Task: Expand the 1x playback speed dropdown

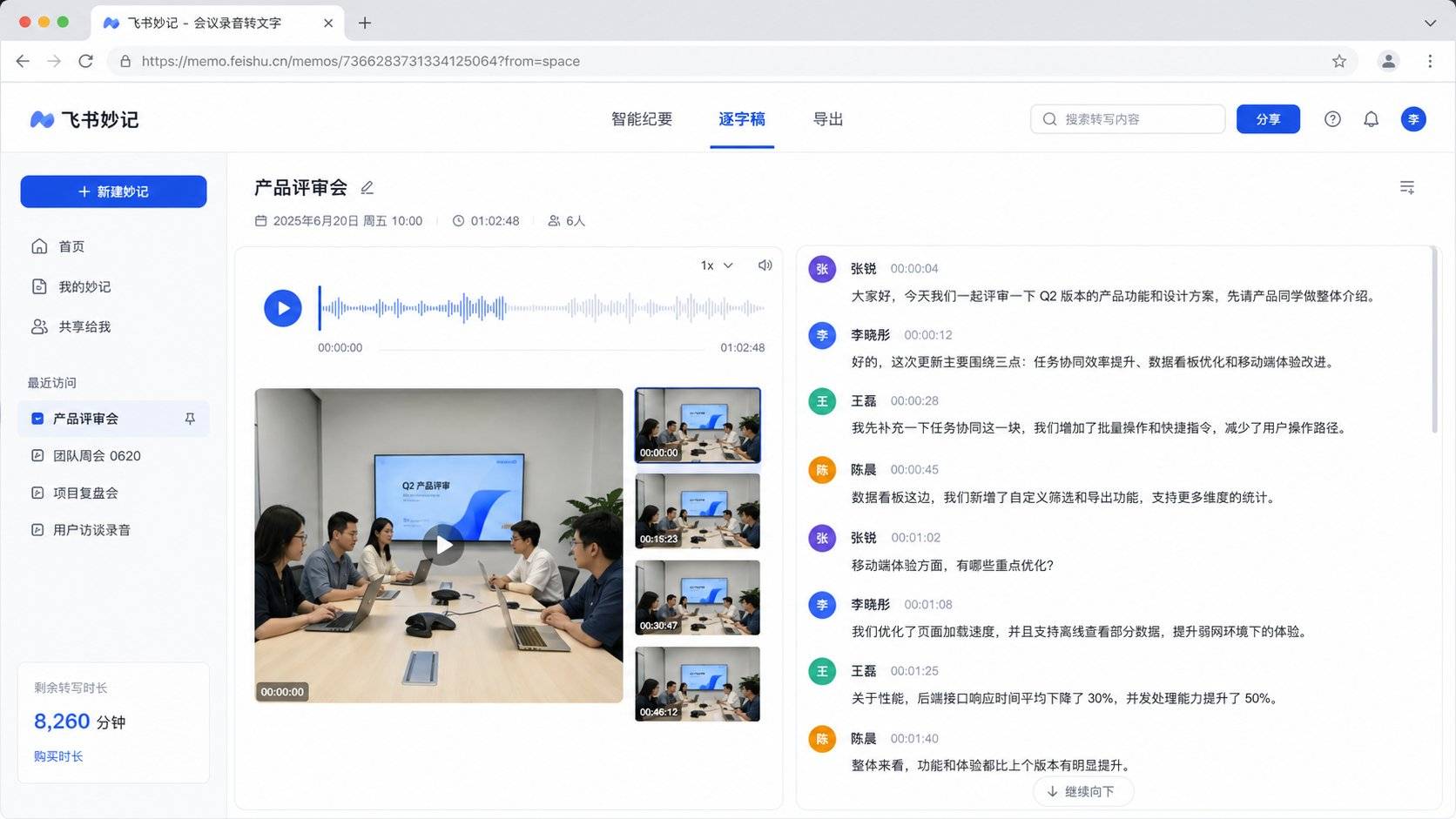Action: (717, 265)
